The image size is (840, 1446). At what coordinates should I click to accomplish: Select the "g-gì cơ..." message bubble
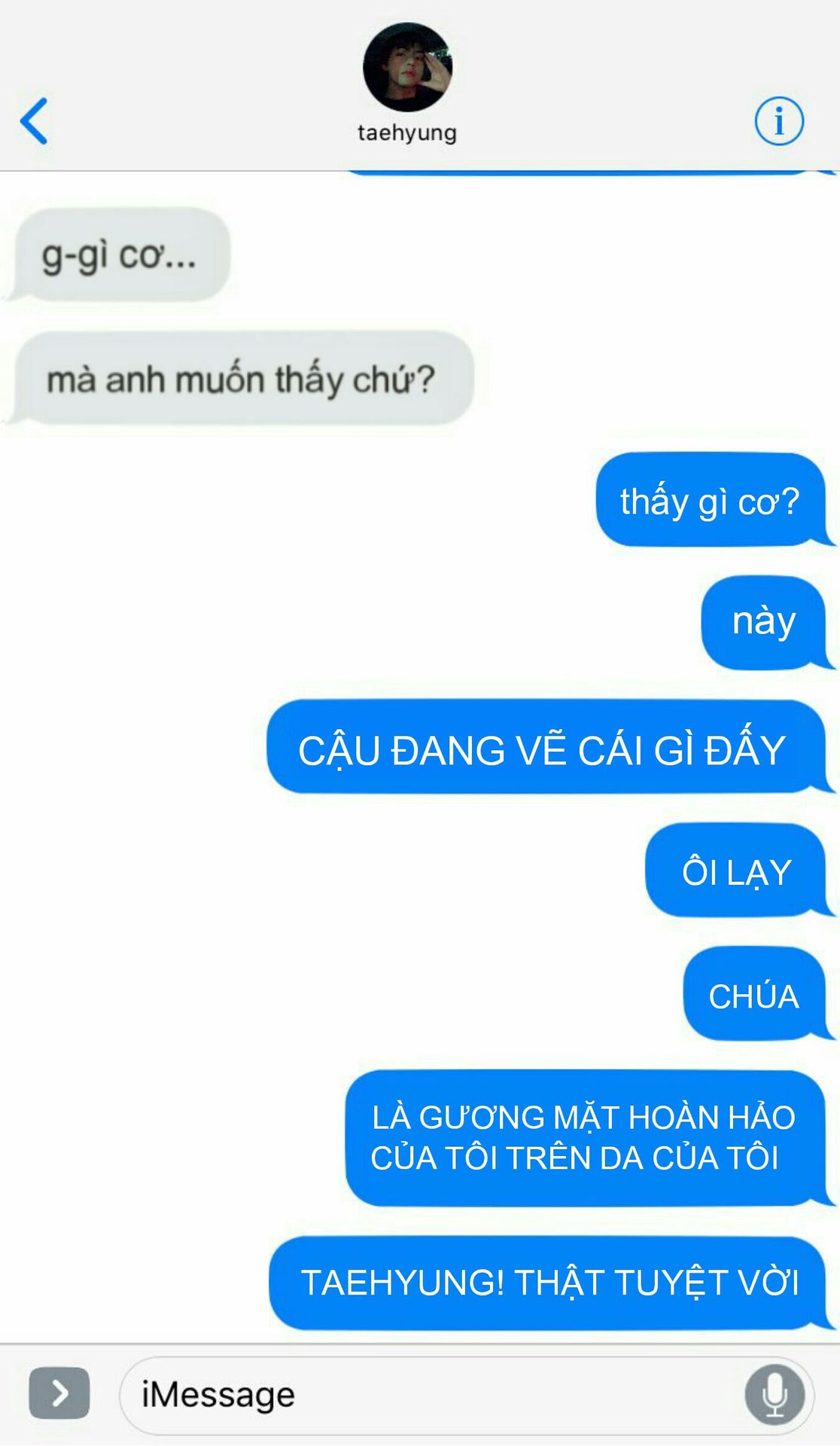(x=120, y=255)
